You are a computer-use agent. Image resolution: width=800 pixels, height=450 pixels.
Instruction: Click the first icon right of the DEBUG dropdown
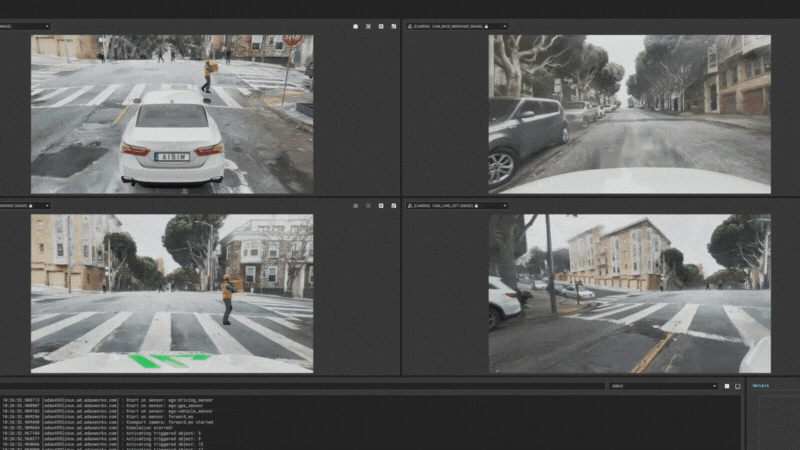coord(727,385)
